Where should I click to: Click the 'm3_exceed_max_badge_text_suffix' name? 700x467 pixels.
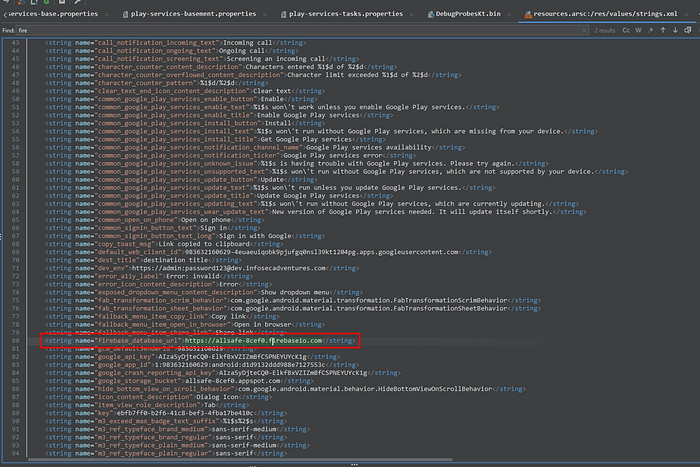[x=158, y=421]
